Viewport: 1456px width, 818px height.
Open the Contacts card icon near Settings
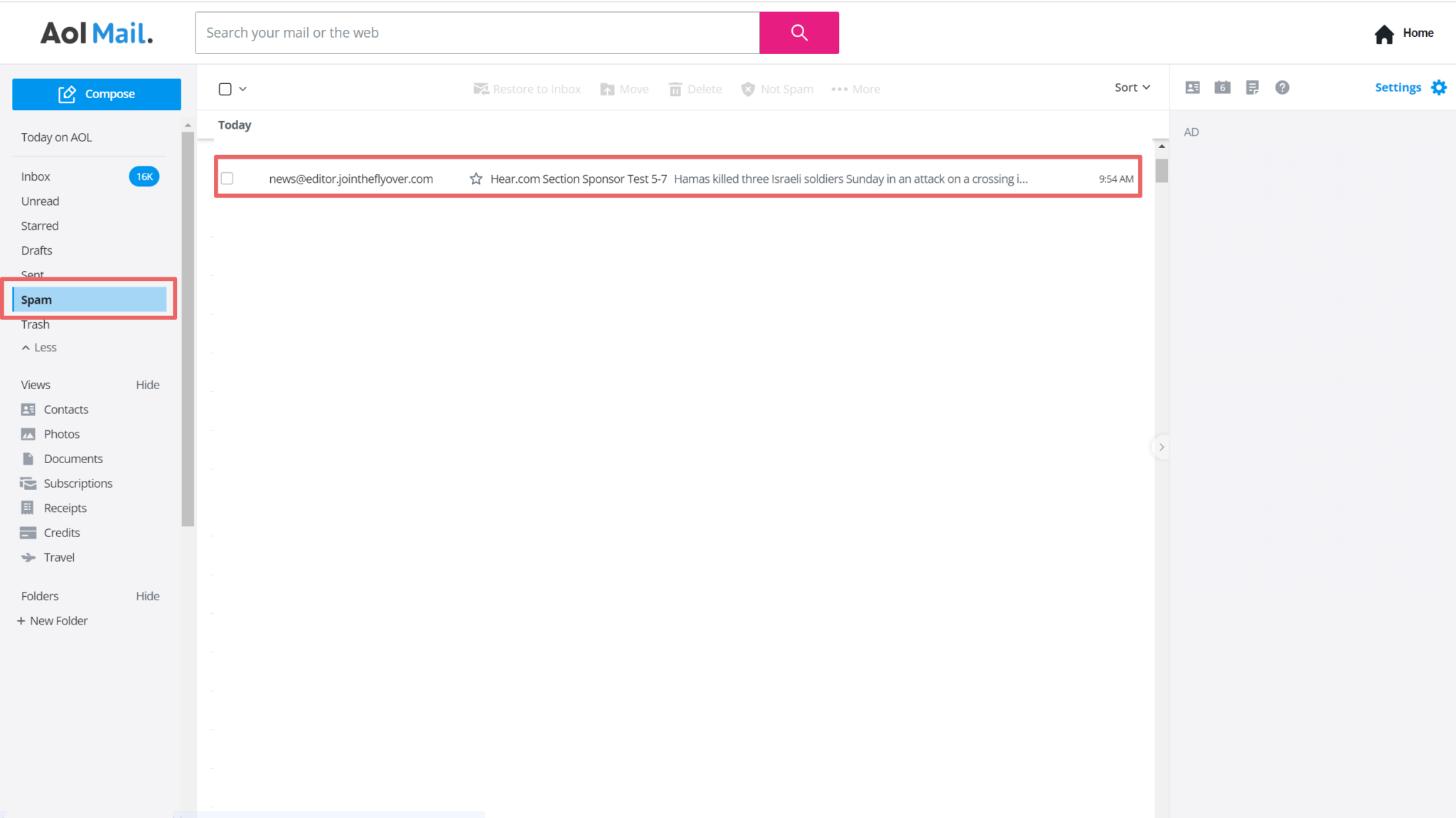(1192, 87)
